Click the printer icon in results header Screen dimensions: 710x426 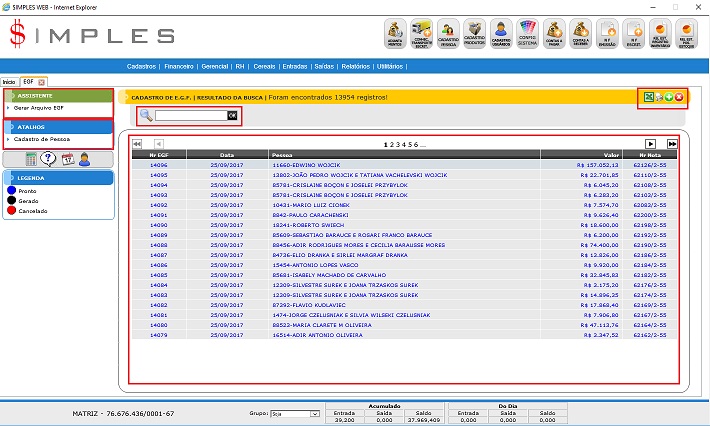659,97
